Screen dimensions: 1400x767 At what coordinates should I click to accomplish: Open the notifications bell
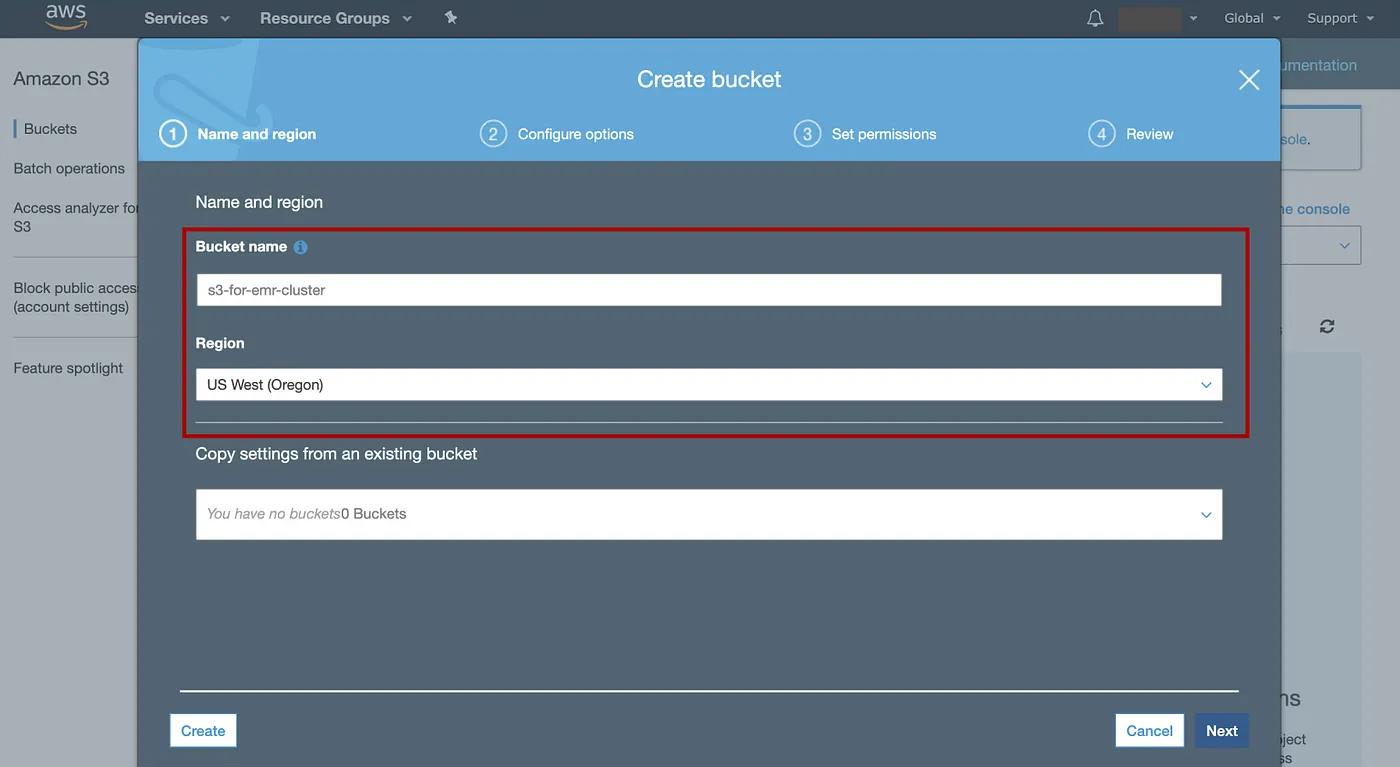1095,18
